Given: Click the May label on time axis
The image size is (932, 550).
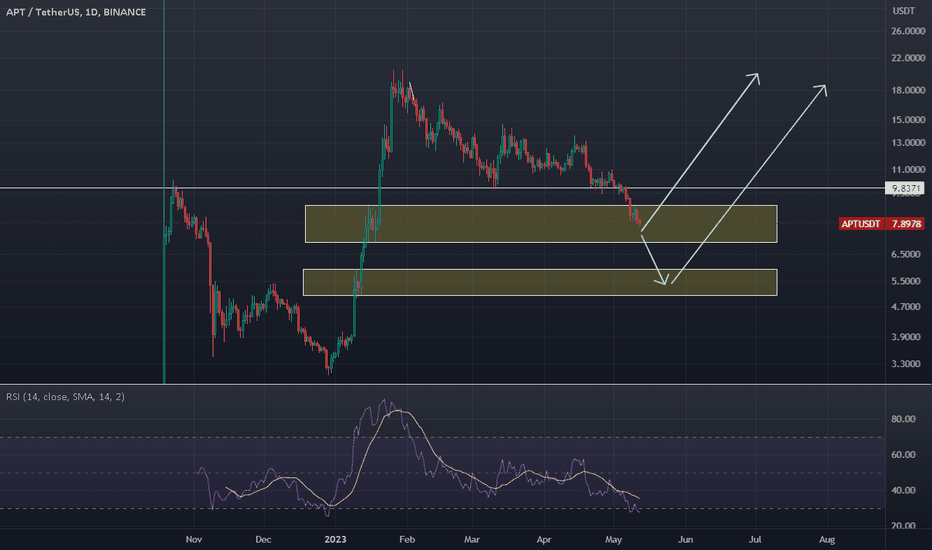Looking at the screenshot, I should [x=613, y=540].
